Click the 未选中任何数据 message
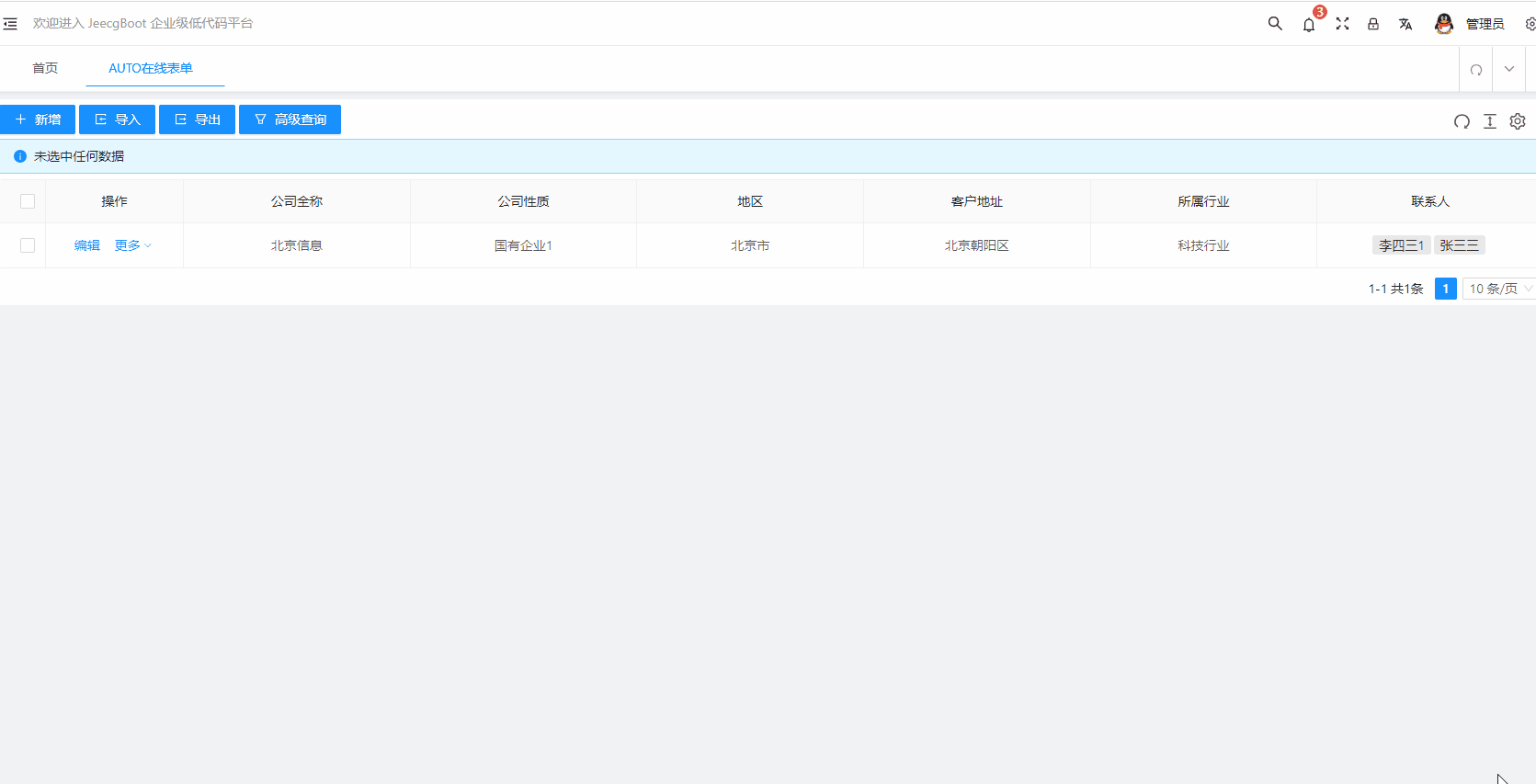1536x784 pixels. pos(79,156)
